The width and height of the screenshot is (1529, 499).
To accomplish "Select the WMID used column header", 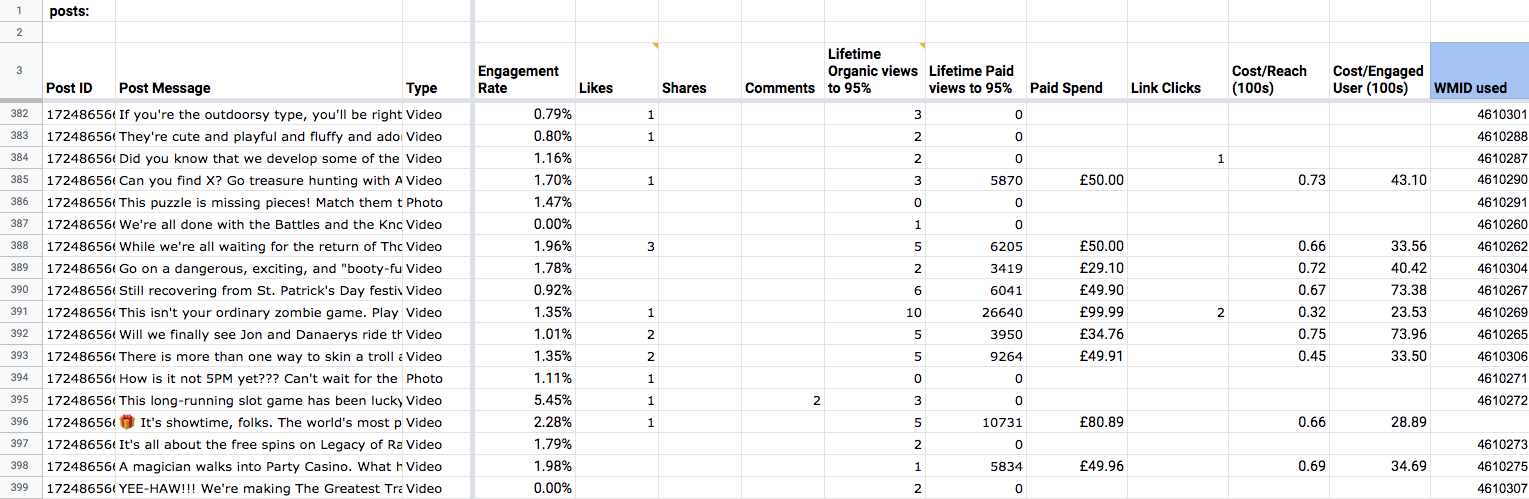I will [1479, 71].
